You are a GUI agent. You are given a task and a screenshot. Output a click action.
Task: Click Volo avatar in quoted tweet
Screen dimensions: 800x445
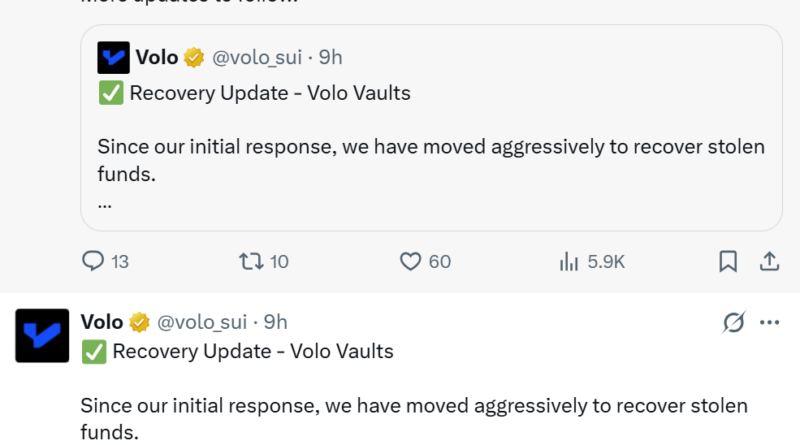coord(113,58)
